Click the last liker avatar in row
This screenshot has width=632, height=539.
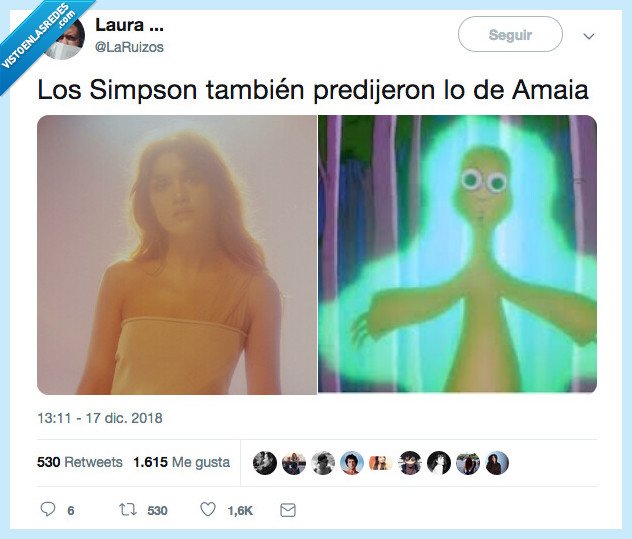497,463
